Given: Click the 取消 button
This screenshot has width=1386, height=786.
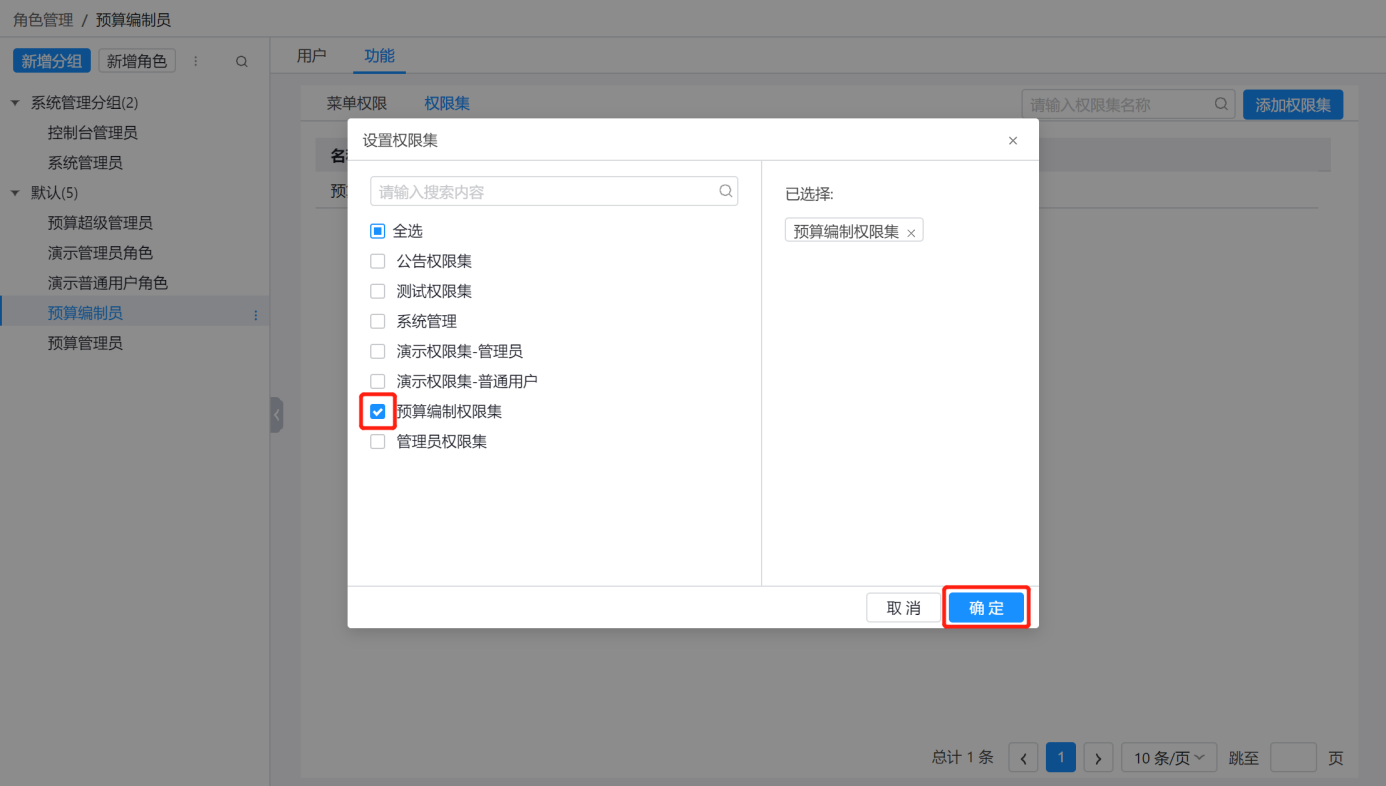Looking at the screenshot, I should click(903, 608).
